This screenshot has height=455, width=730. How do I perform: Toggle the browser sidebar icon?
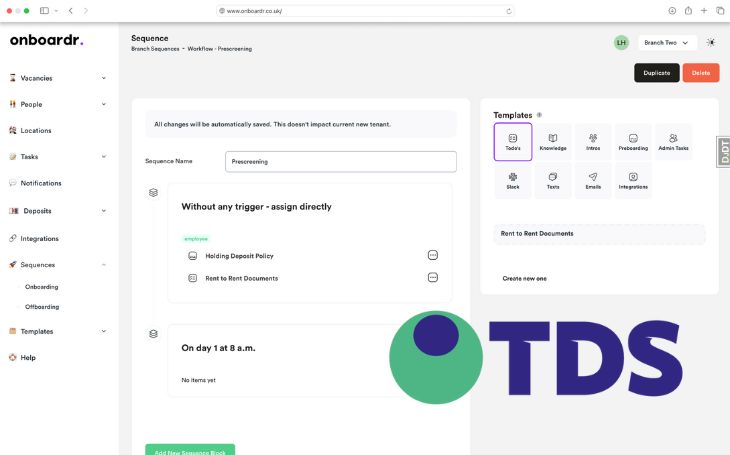point(44,11)
